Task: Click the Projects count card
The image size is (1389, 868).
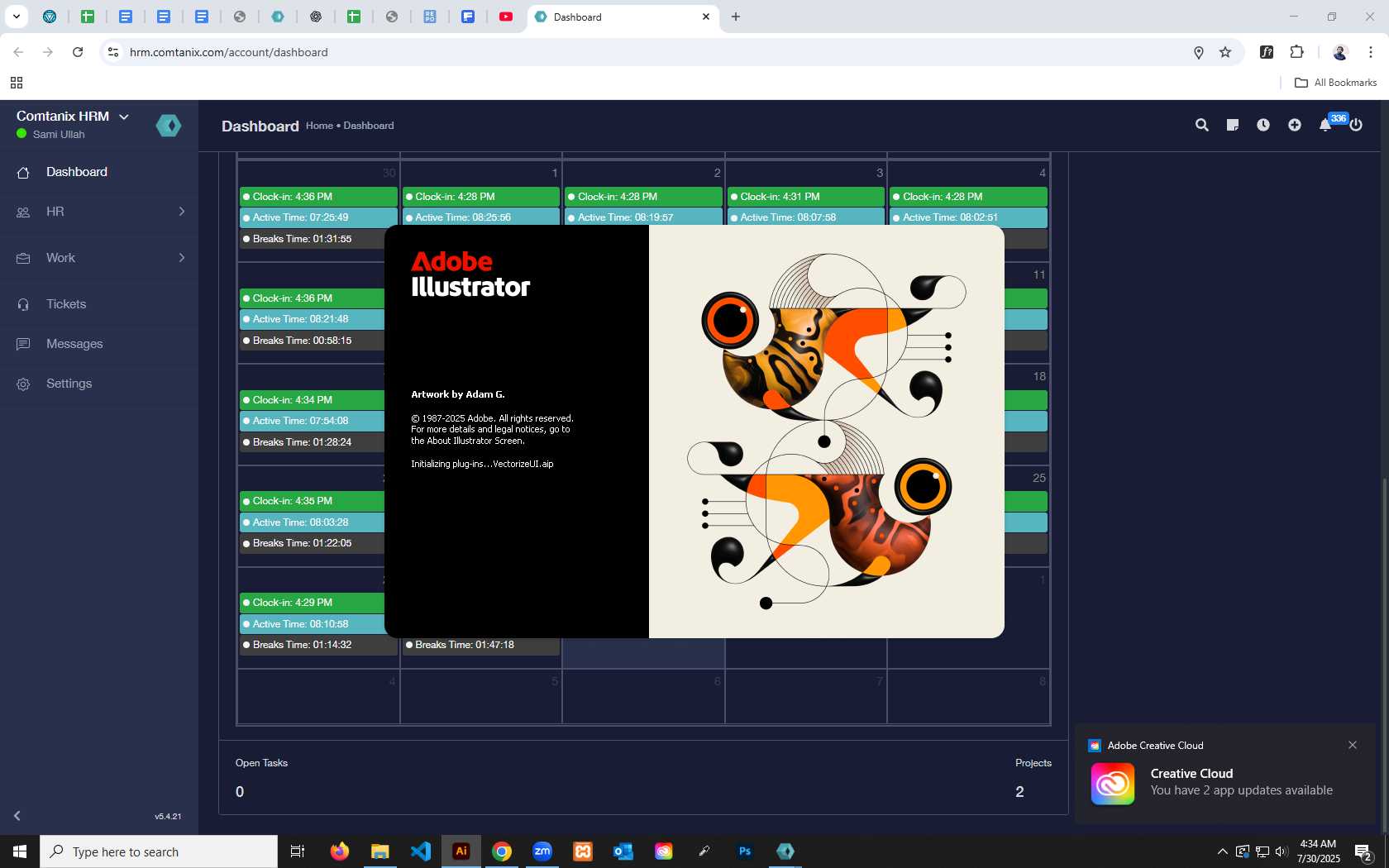Action: click(x=1033, y=778)
